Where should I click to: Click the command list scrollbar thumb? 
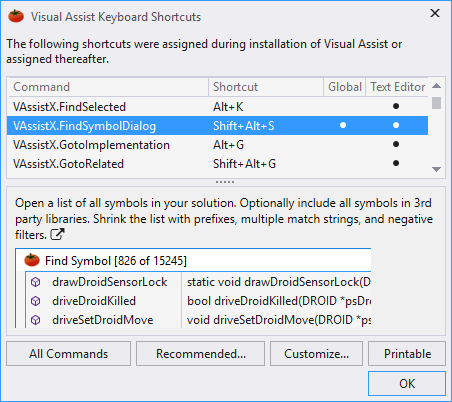pos(436,103)
